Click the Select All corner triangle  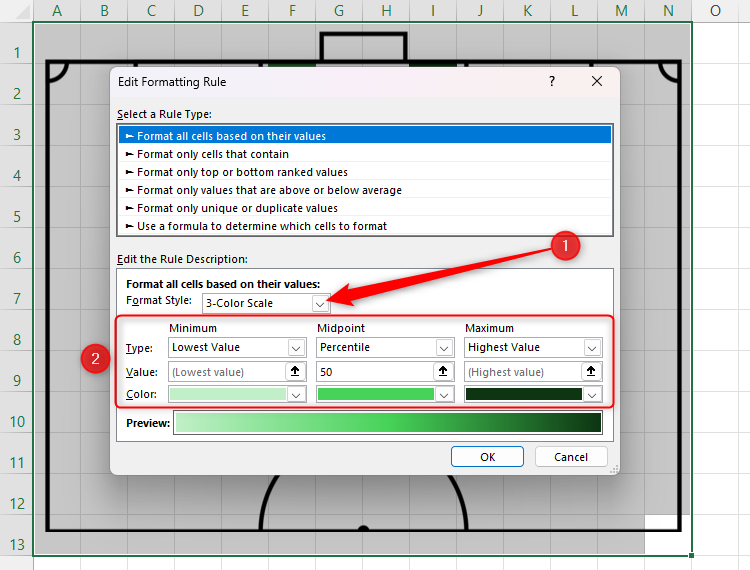pyautogui.click(x=22, y=12)
